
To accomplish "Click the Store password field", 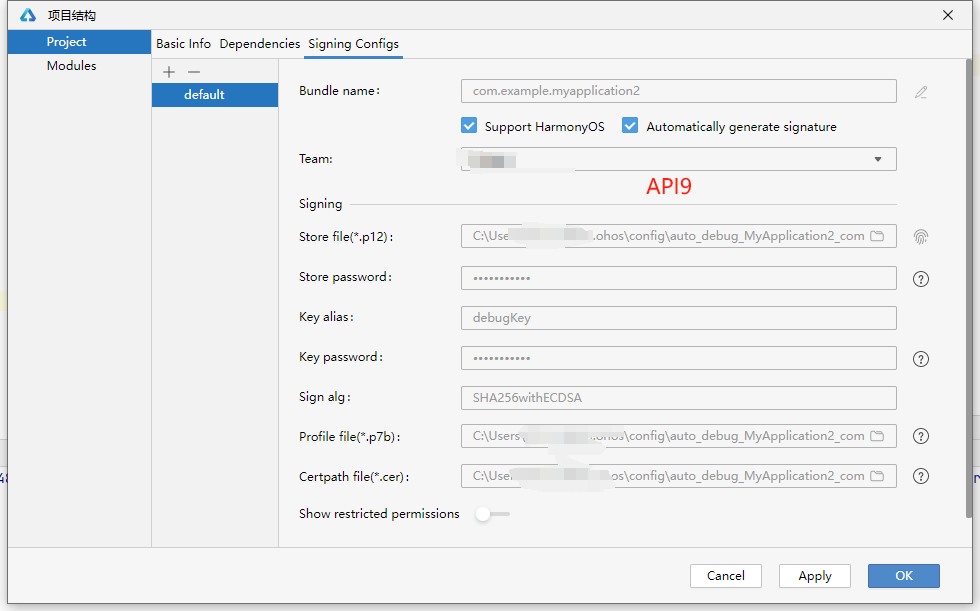I will [679, 278].
